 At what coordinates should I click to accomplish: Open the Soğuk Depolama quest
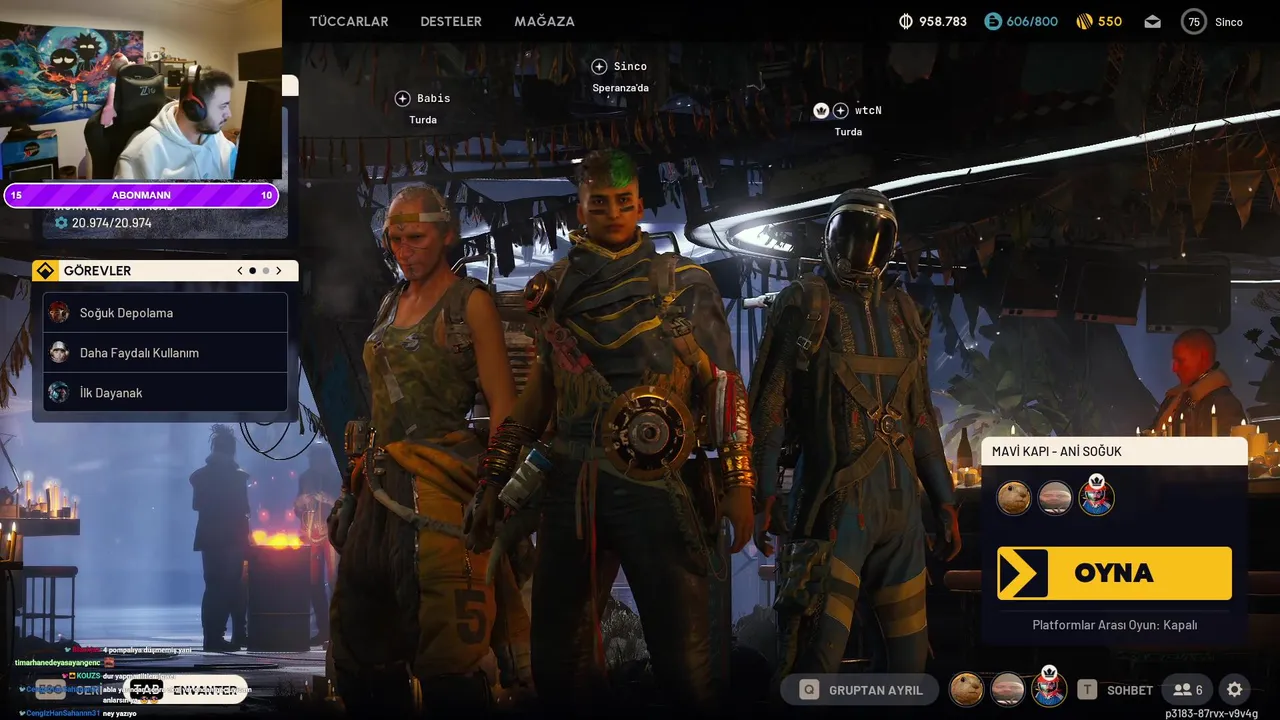click(165, 313)
